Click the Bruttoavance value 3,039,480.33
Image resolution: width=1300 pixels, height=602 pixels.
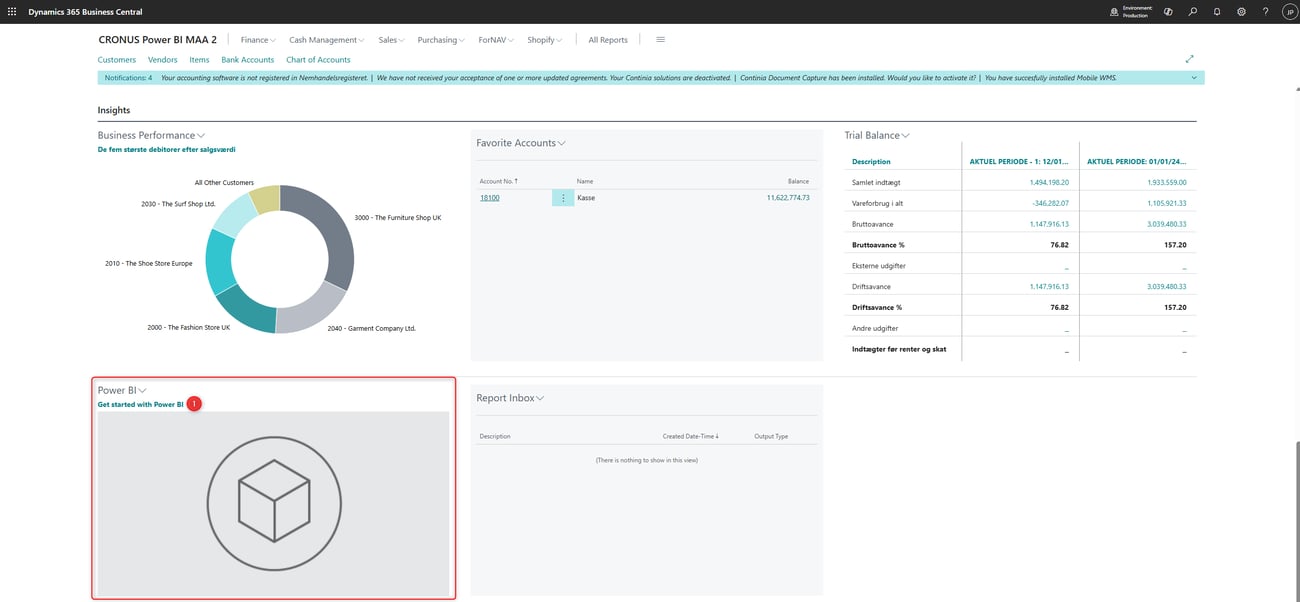tap(1167, 224)
